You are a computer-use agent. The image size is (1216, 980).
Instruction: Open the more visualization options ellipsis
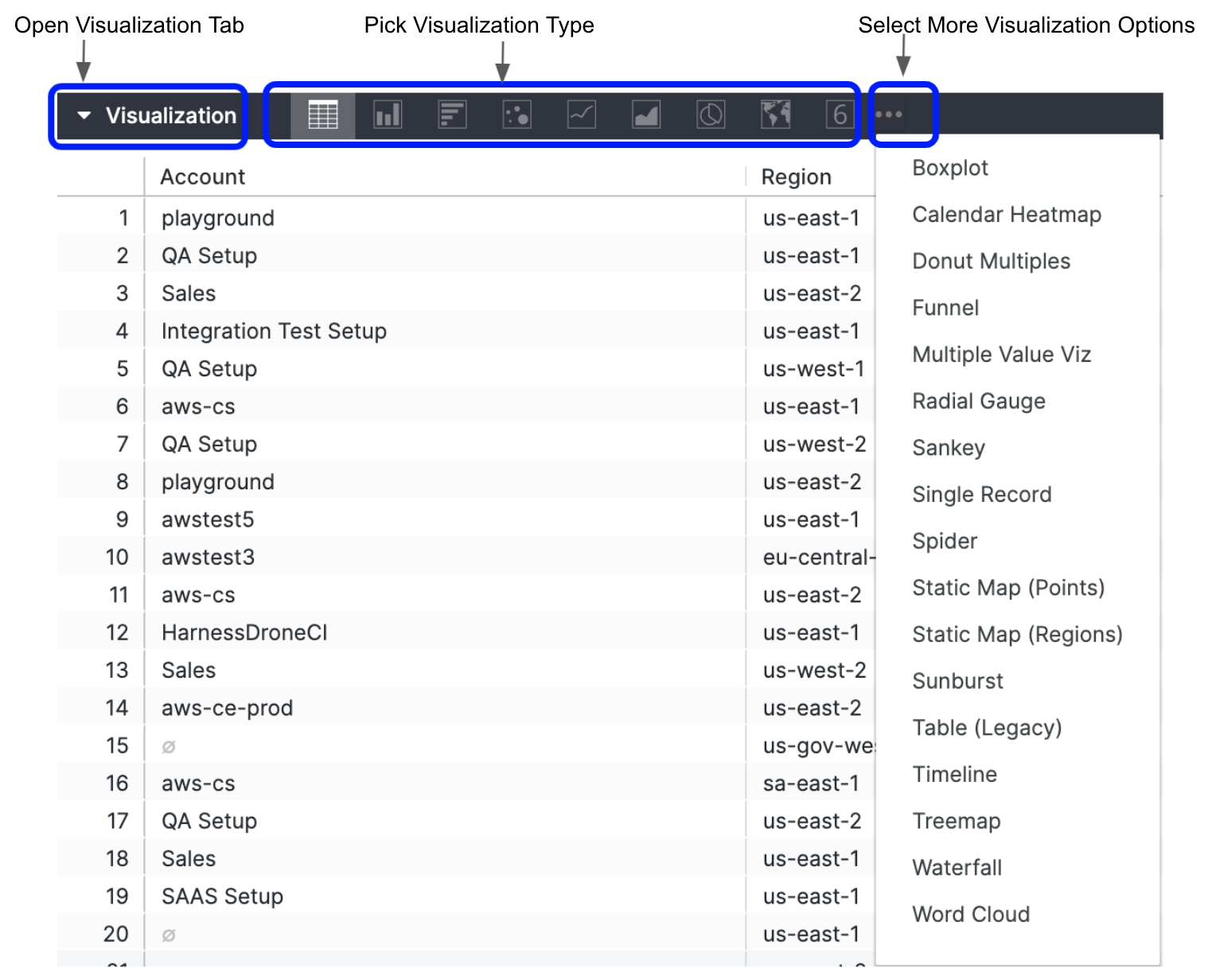pyautogui.click(x=888, y=115)
